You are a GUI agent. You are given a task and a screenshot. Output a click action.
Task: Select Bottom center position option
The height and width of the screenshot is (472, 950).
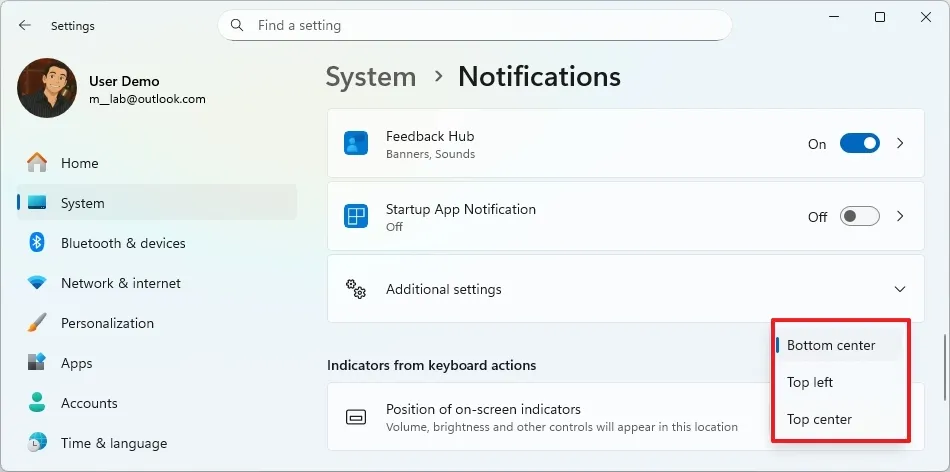point(840,345)
